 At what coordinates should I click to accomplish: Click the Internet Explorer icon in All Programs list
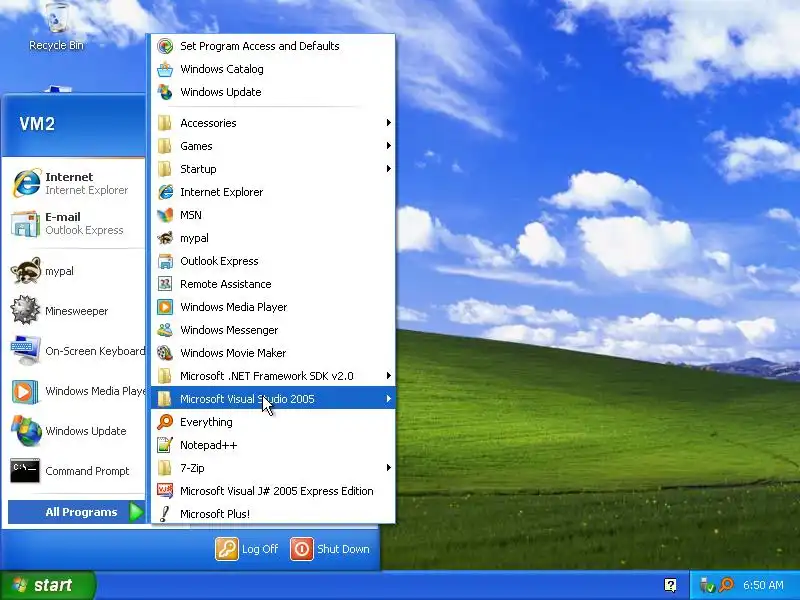click(x=165, y=192)
